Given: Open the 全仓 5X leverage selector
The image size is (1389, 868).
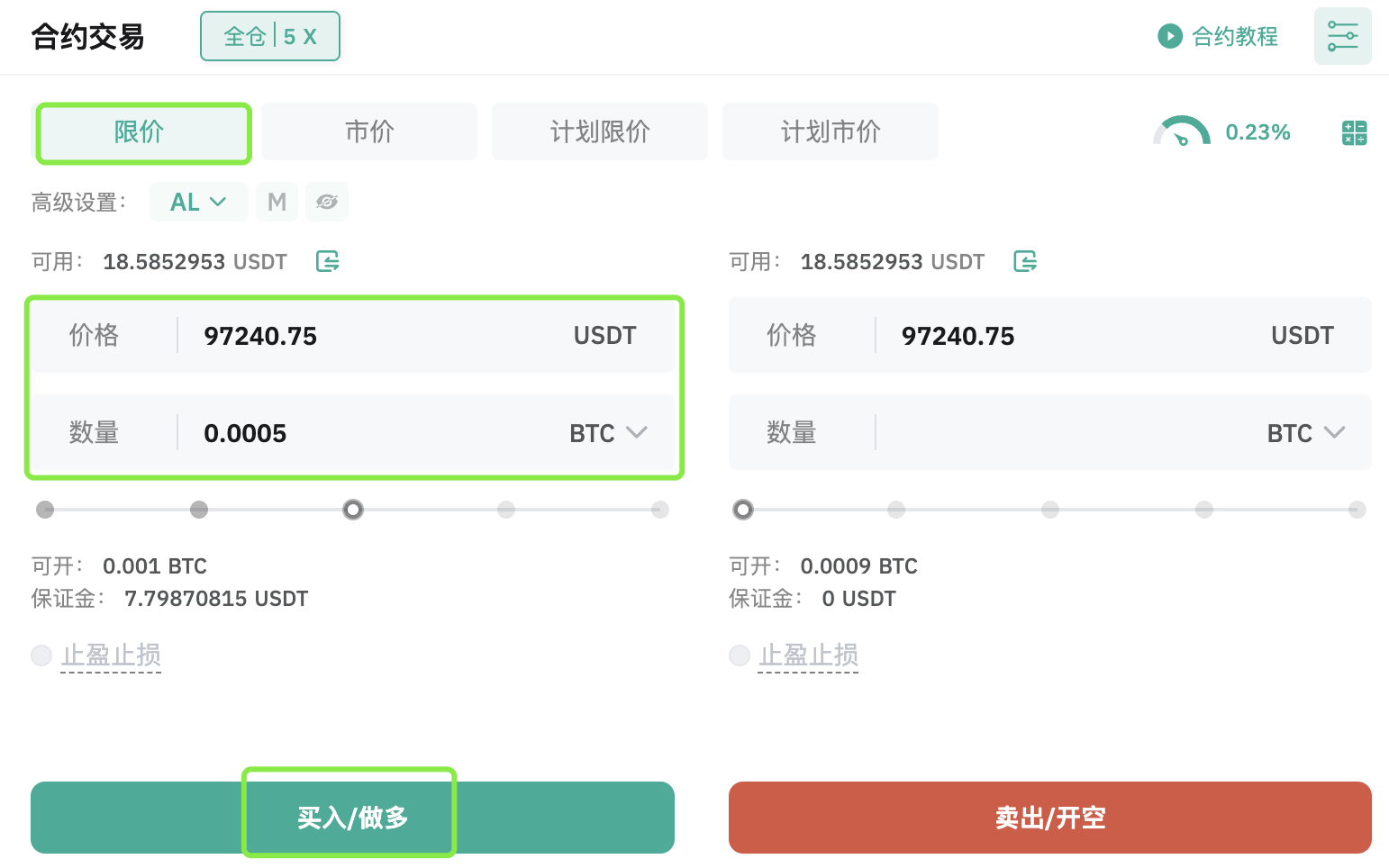Looking at the screenshot, I should (270, 36).
